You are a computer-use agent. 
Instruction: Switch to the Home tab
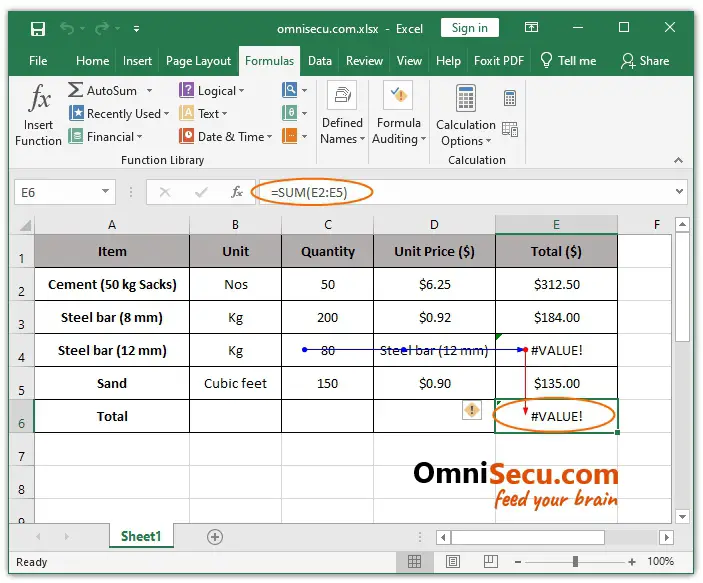pyautogui.click(x=92, y=61)
